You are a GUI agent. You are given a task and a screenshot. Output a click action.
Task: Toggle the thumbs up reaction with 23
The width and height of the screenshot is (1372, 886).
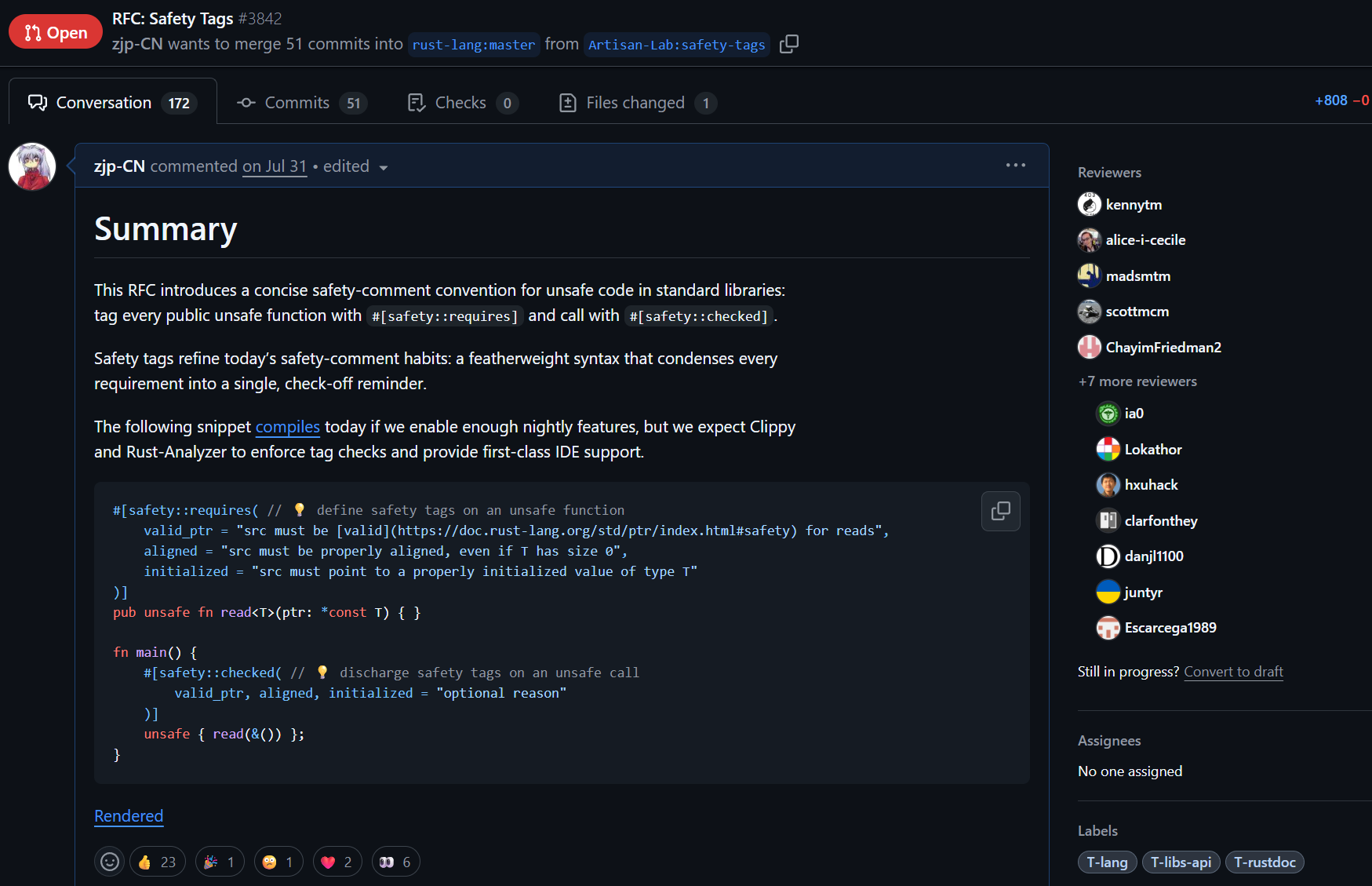pyautogui.click(x=158, y=862)
